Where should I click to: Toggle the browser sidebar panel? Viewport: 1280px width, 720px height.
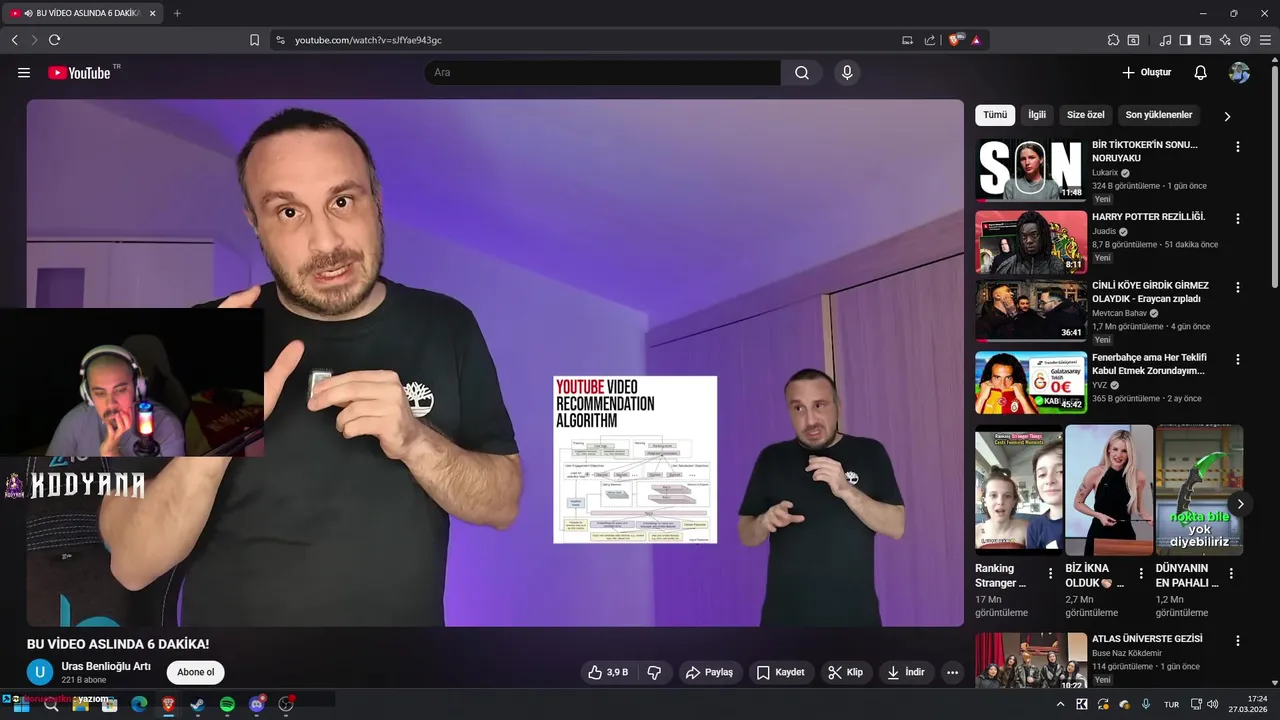pos(1185,40)
